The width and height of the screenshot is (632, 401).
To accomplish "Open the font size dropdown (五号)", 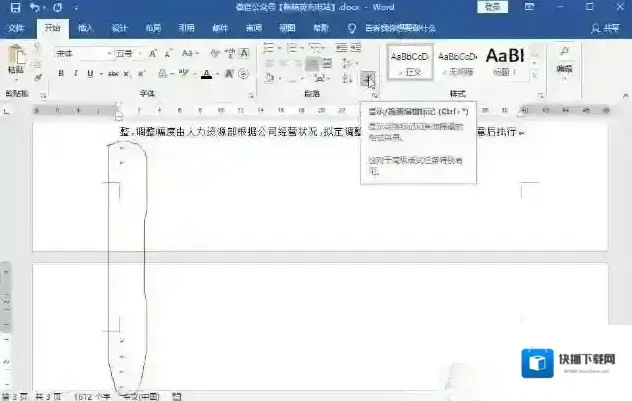I will click(129, 53).
